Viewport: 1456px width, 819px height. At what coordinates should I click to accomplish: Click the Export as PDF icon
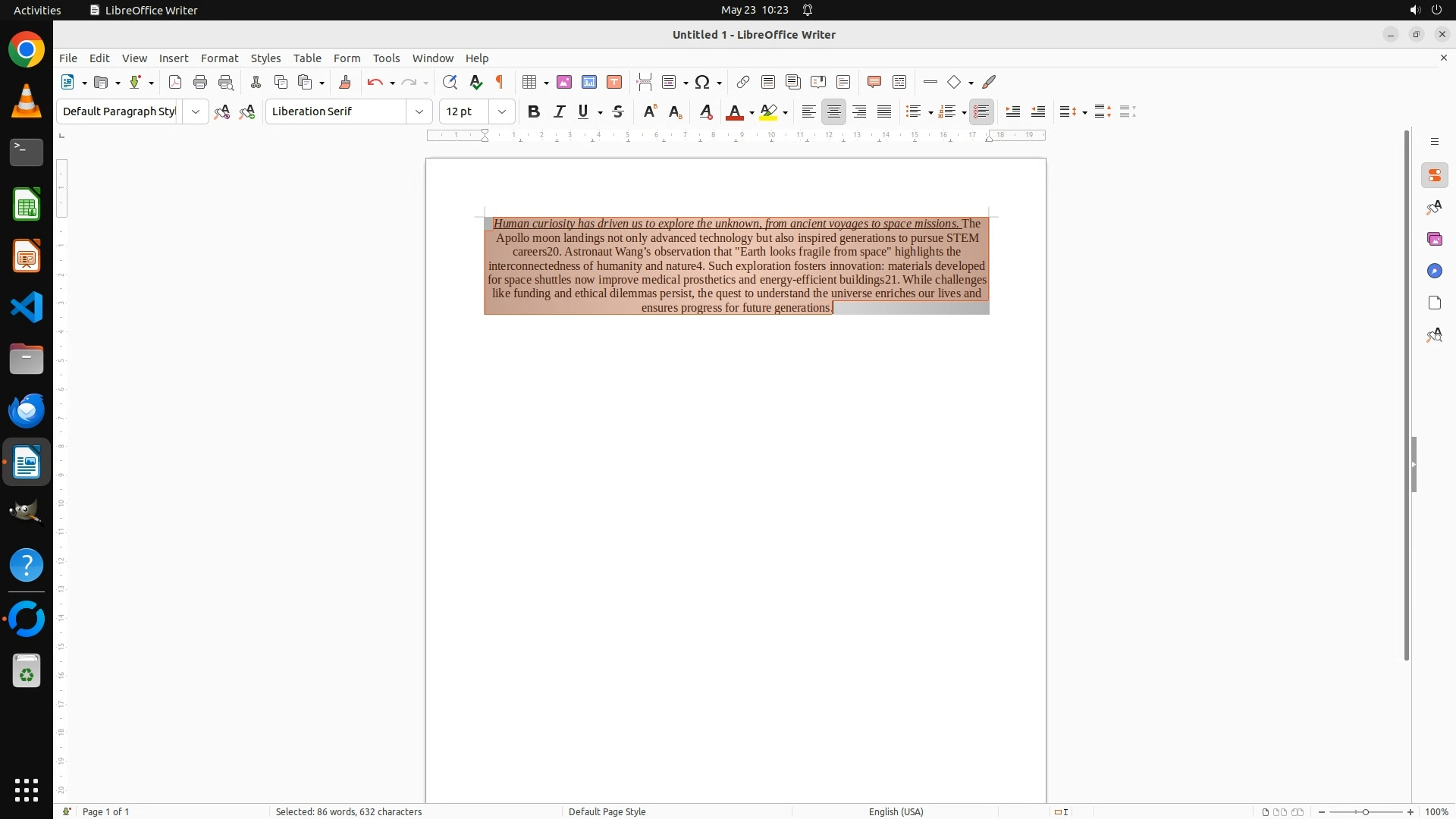[x=175, y=83]
